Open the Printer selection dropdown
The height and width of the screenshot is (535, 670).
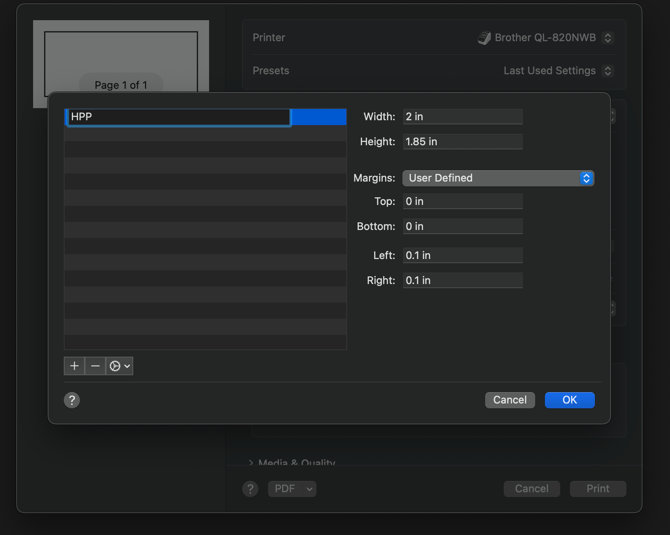tap(545, 38)
